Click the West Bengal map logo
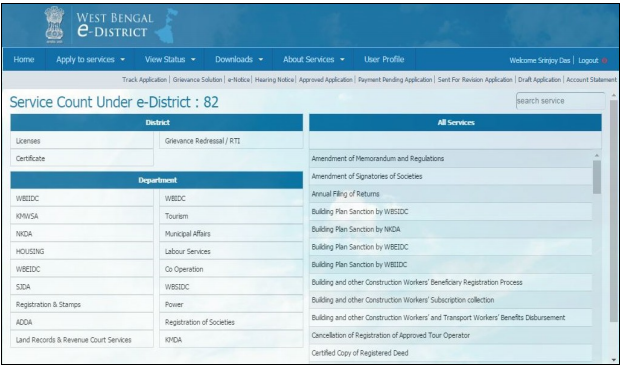Viewport: 621px width, 366px height. tap(166, 25)
